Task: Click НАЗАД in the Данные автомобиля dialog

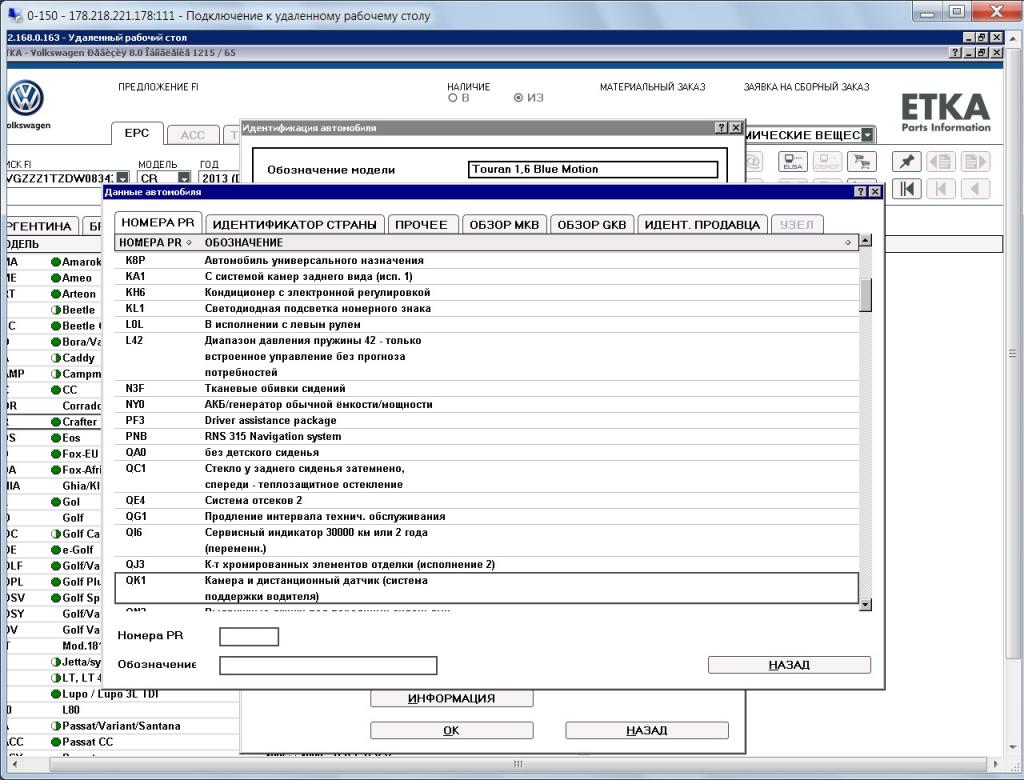Action: (789, 665)
